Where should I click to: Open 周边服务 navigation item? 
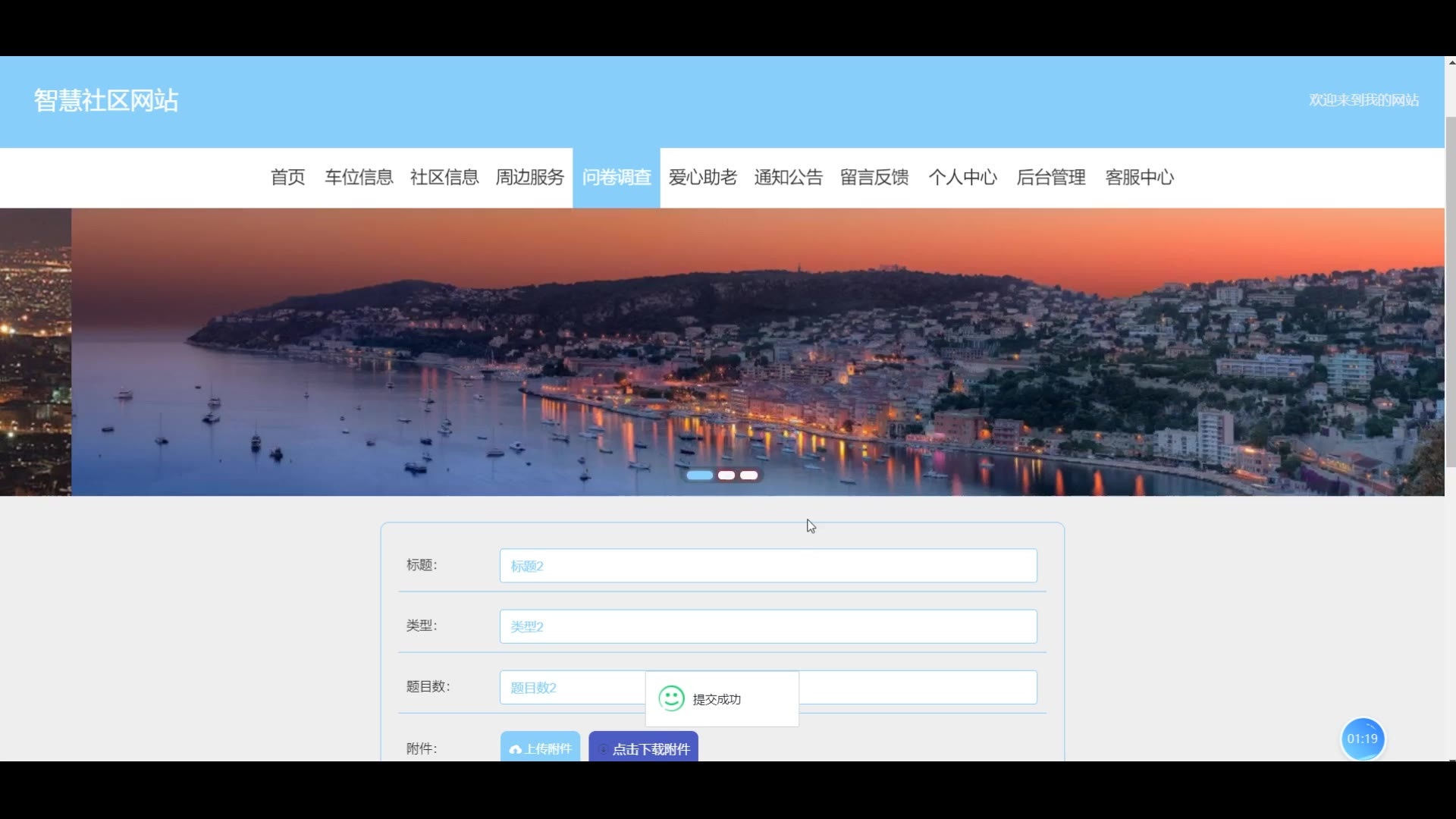530,177
